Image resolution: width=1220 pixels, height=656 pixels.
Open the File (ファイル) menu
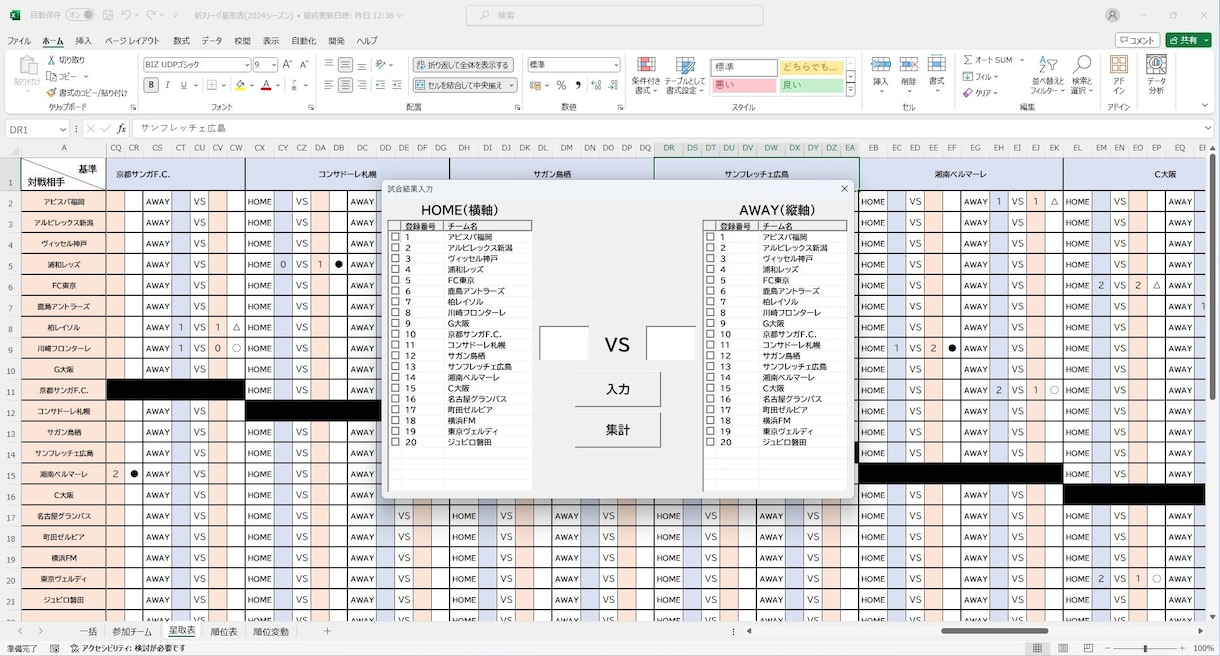(19, 41)
